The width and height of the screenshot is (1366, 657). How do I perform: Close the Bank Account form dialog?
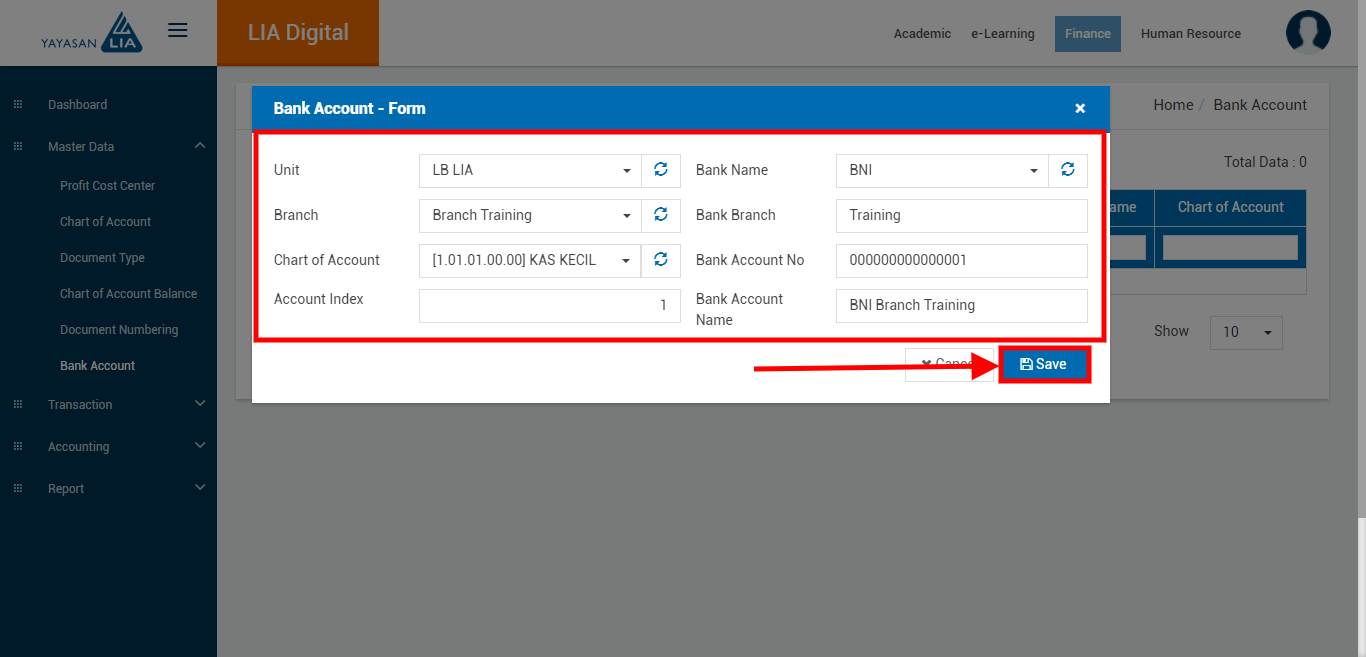click(1080, 108)
